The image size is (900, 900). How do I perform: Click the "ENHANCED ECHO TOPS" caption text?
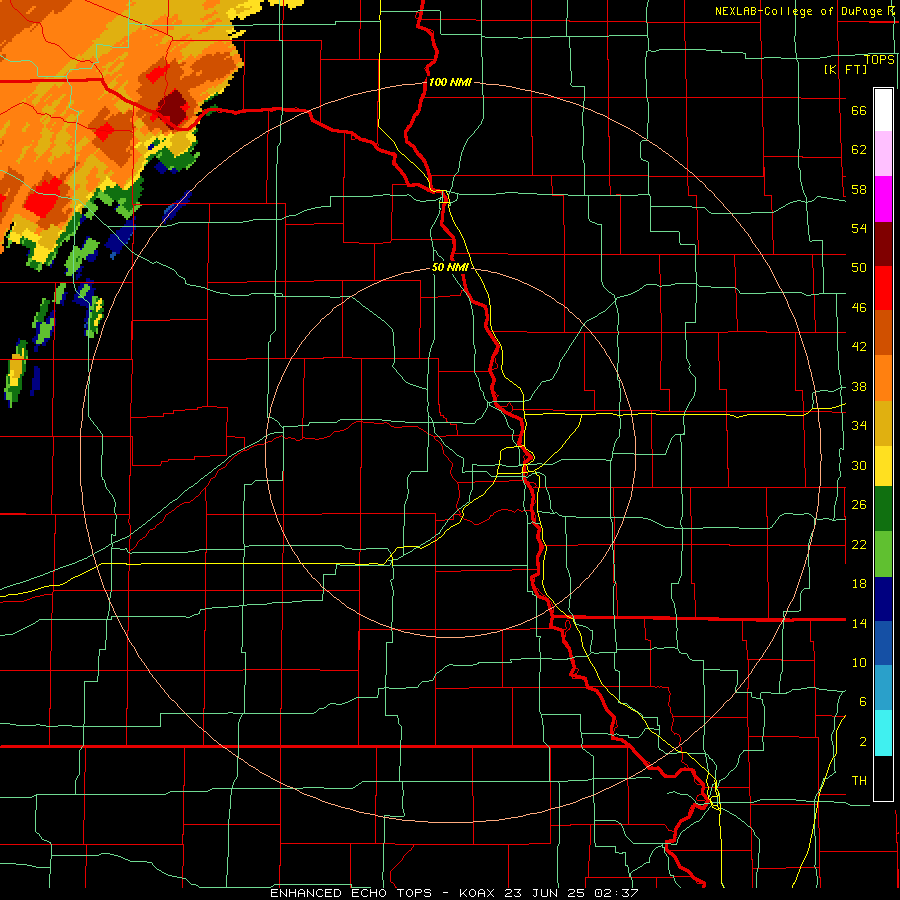(x=351, y=893)
